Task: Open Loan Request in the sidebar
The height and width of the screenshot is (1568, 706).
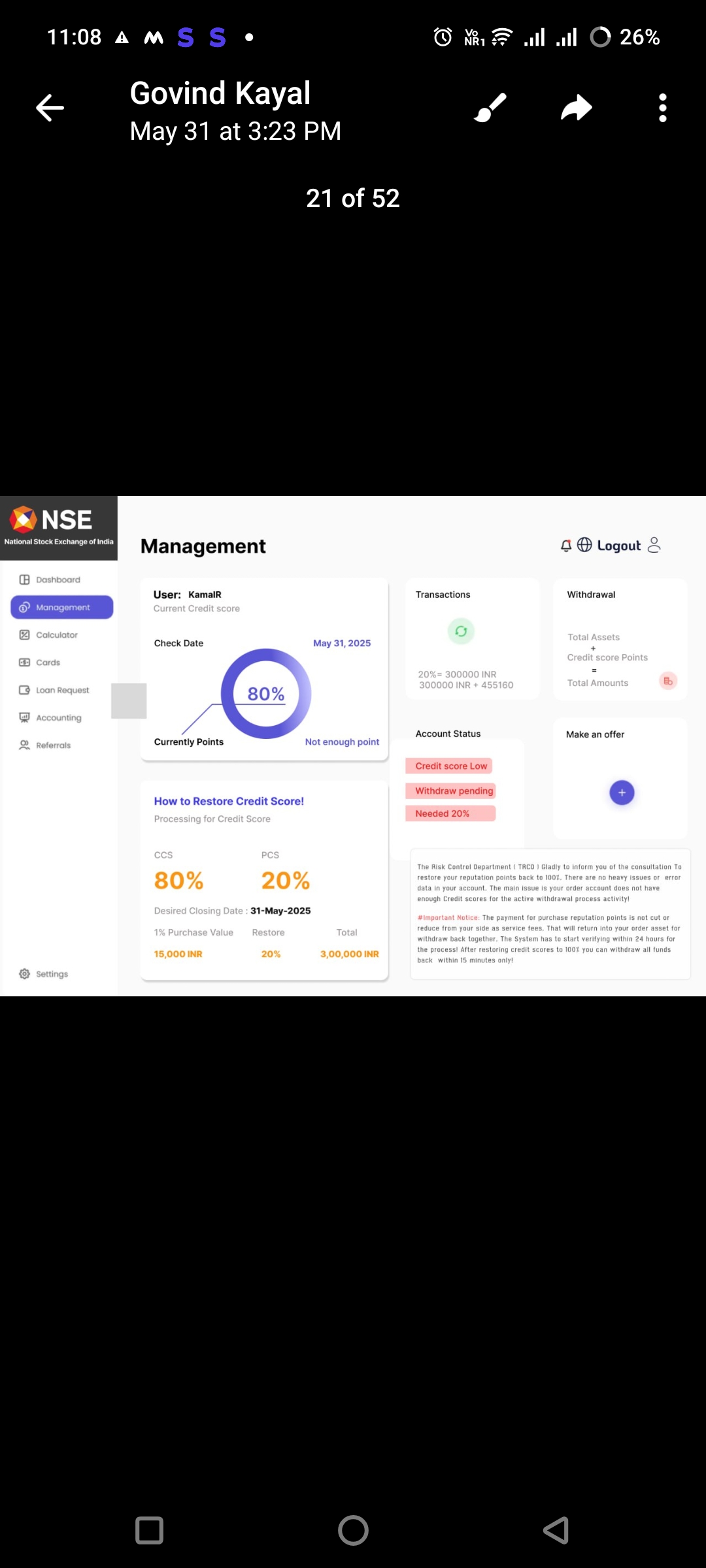Action: coord(62,690)
